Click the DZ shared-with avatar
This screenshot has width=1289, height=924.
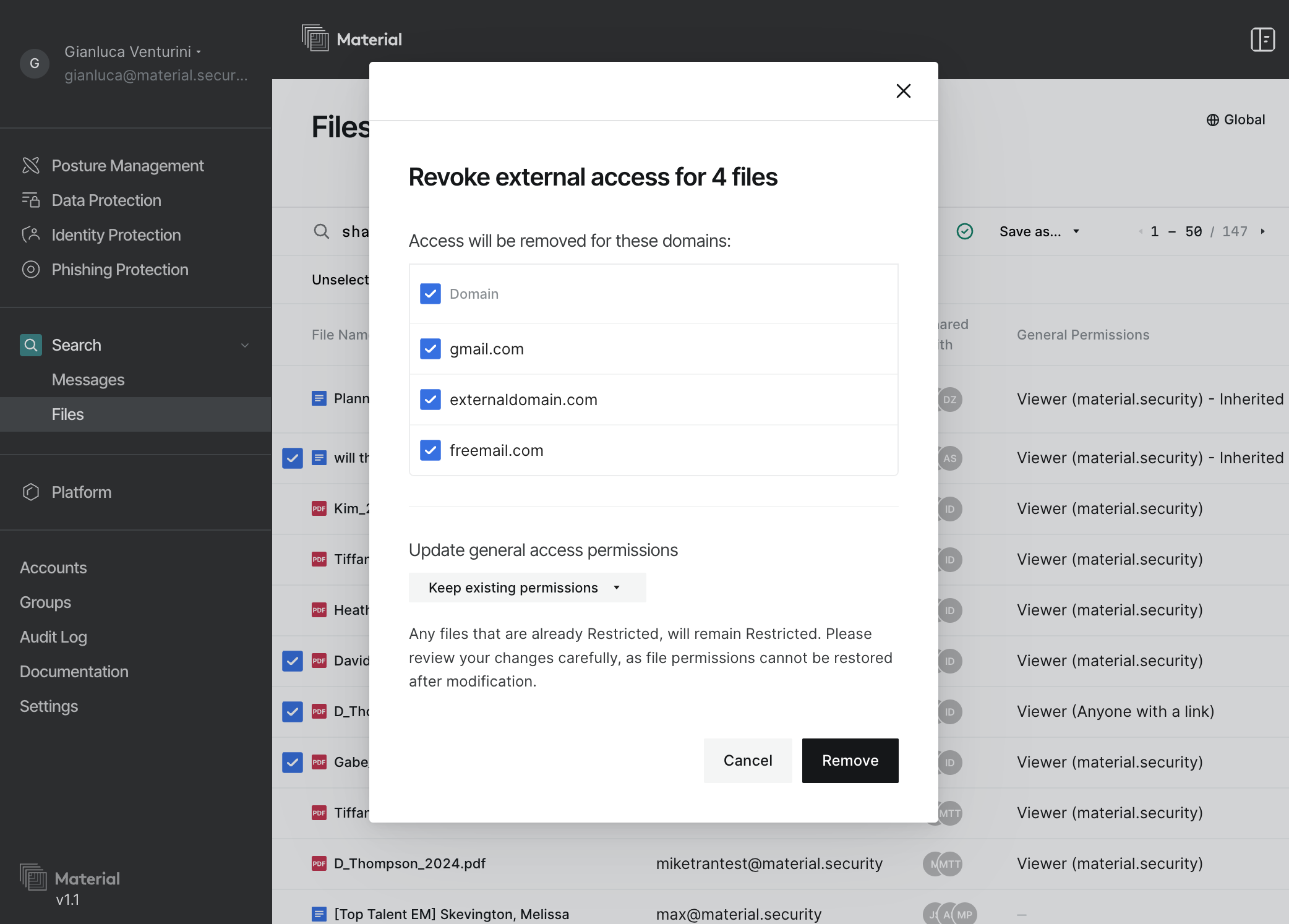[950, 400]
